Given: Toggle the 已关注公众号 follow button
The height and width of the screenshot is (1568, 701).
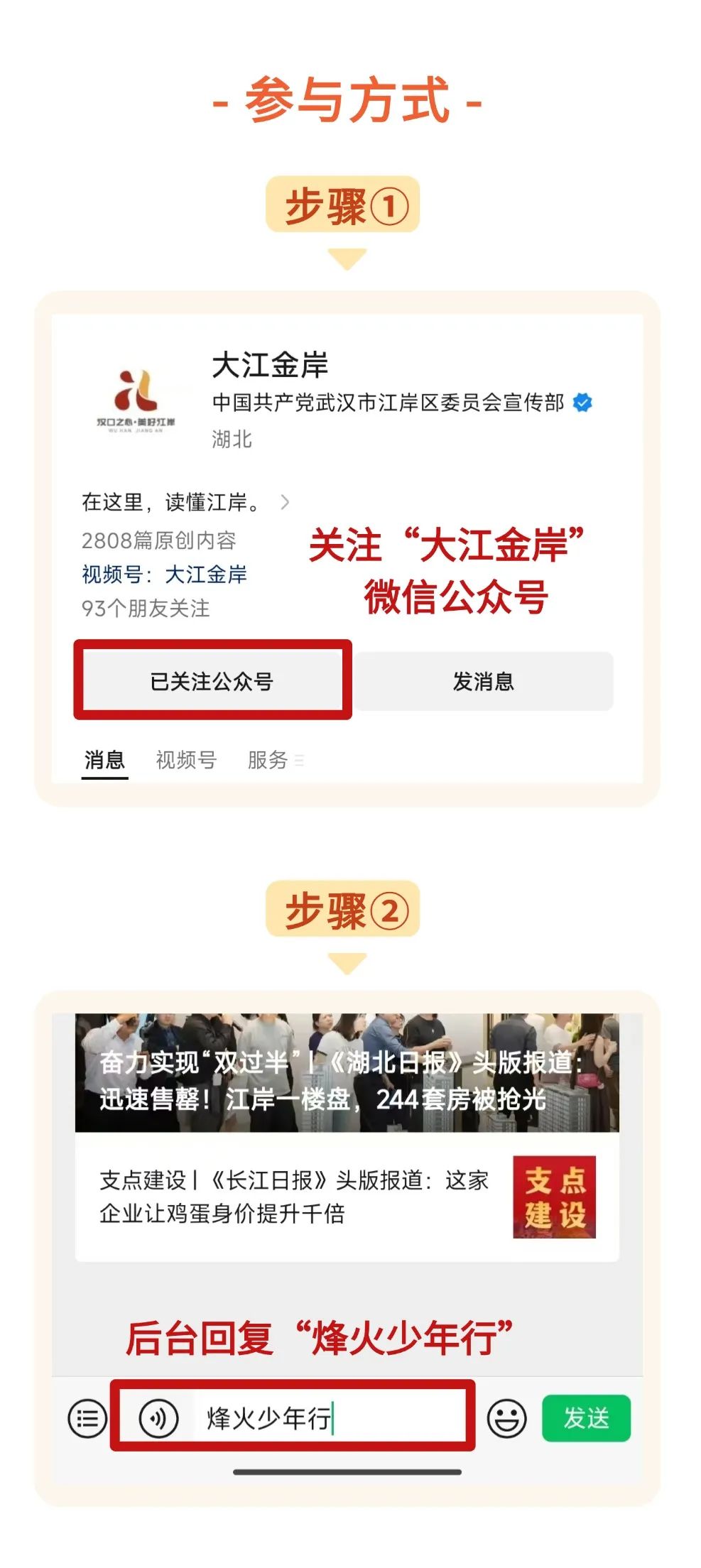Looking at the screenshot, I should click(212, 681).
